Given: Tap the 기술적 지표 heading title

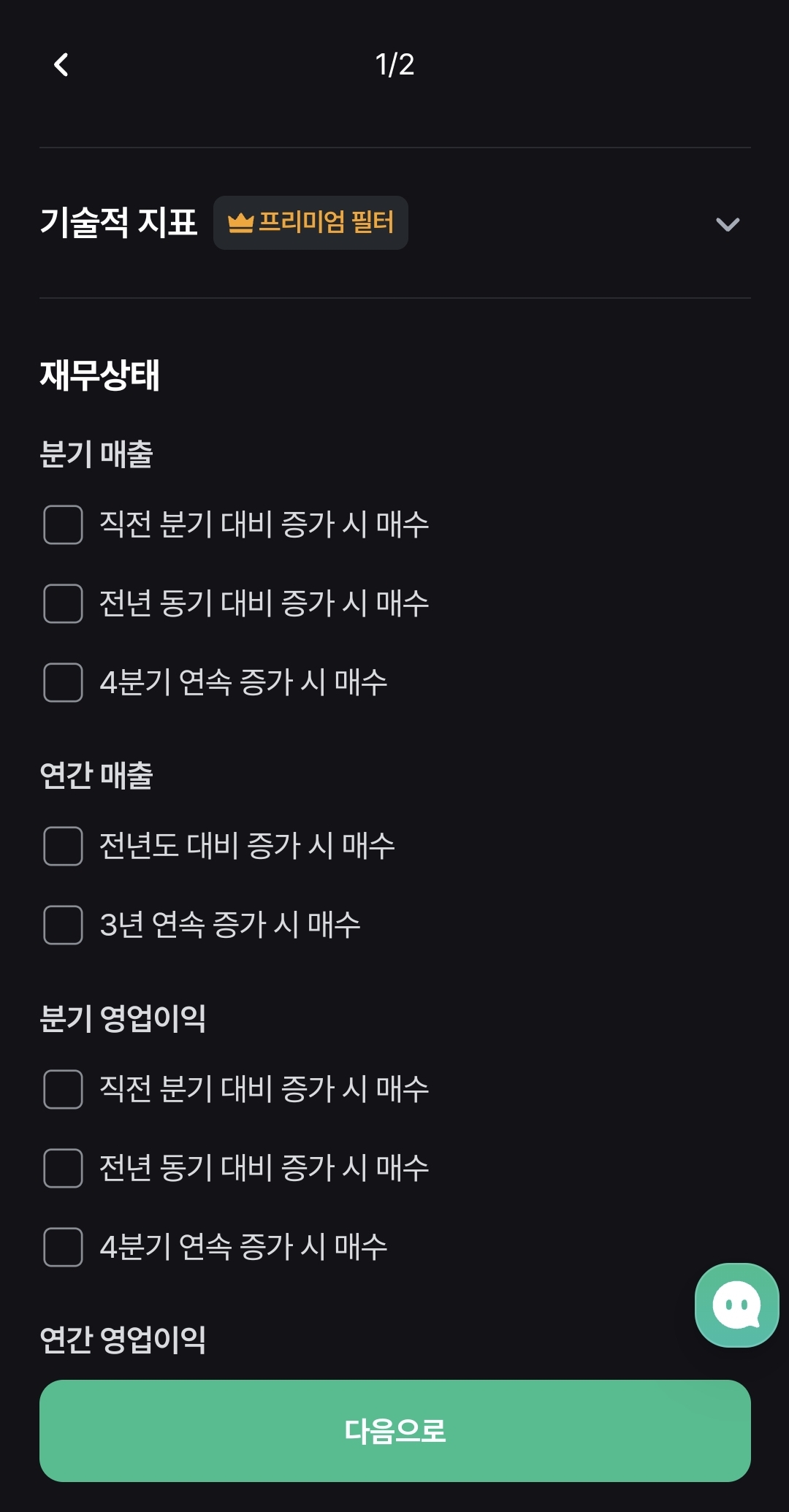Looking at the screenshot, I should (x=118, y=222).
